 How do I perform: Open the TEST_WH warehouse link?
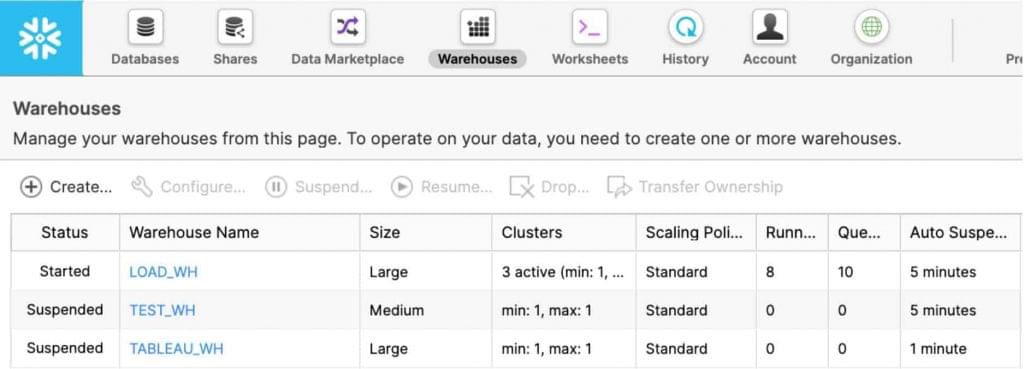pos(162,310)
